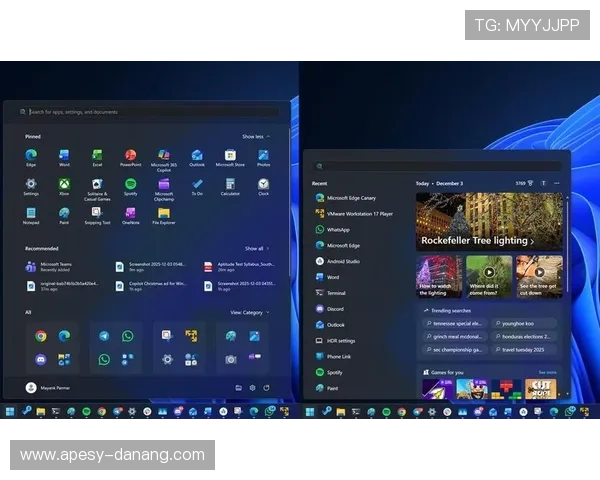
Task: Click the power button in Start menu
Action: coord(266,386)
